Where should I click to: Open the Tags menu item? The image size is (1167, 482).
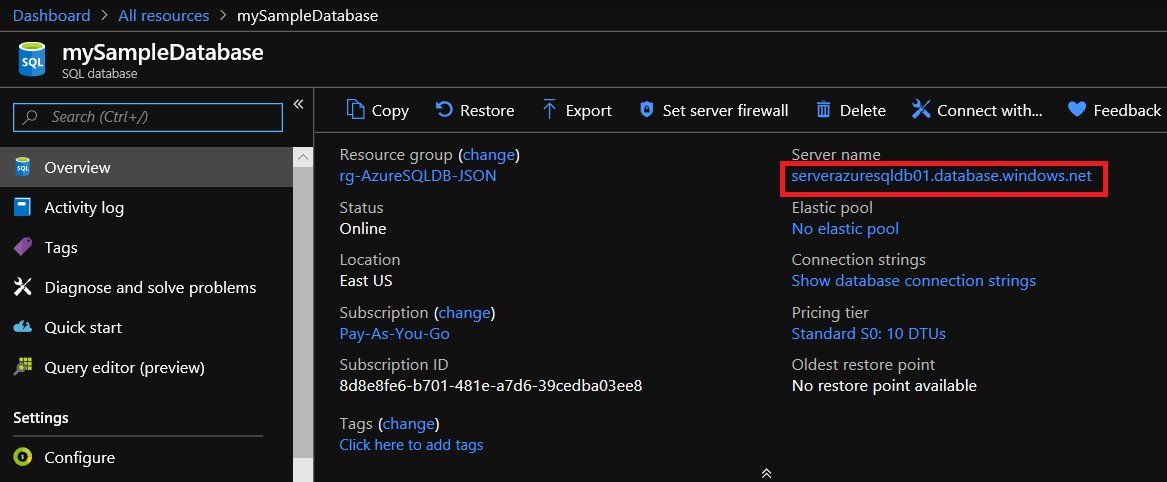tap(147, 247)
